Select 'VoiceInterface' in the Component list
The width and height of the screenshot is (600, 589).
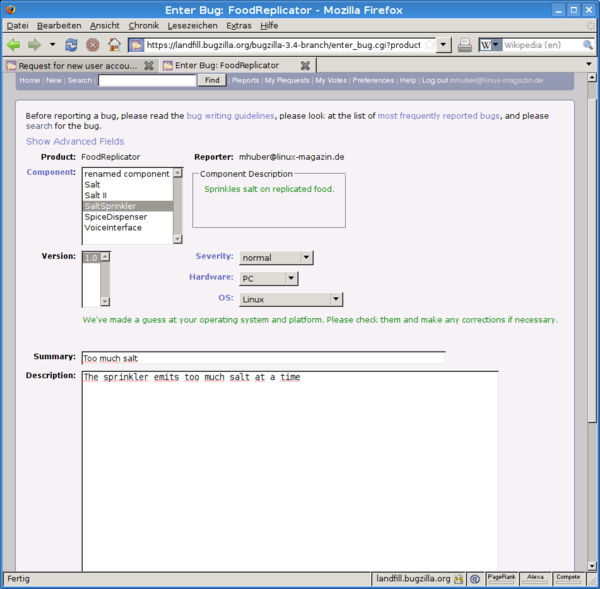click(x=127, y=227)
